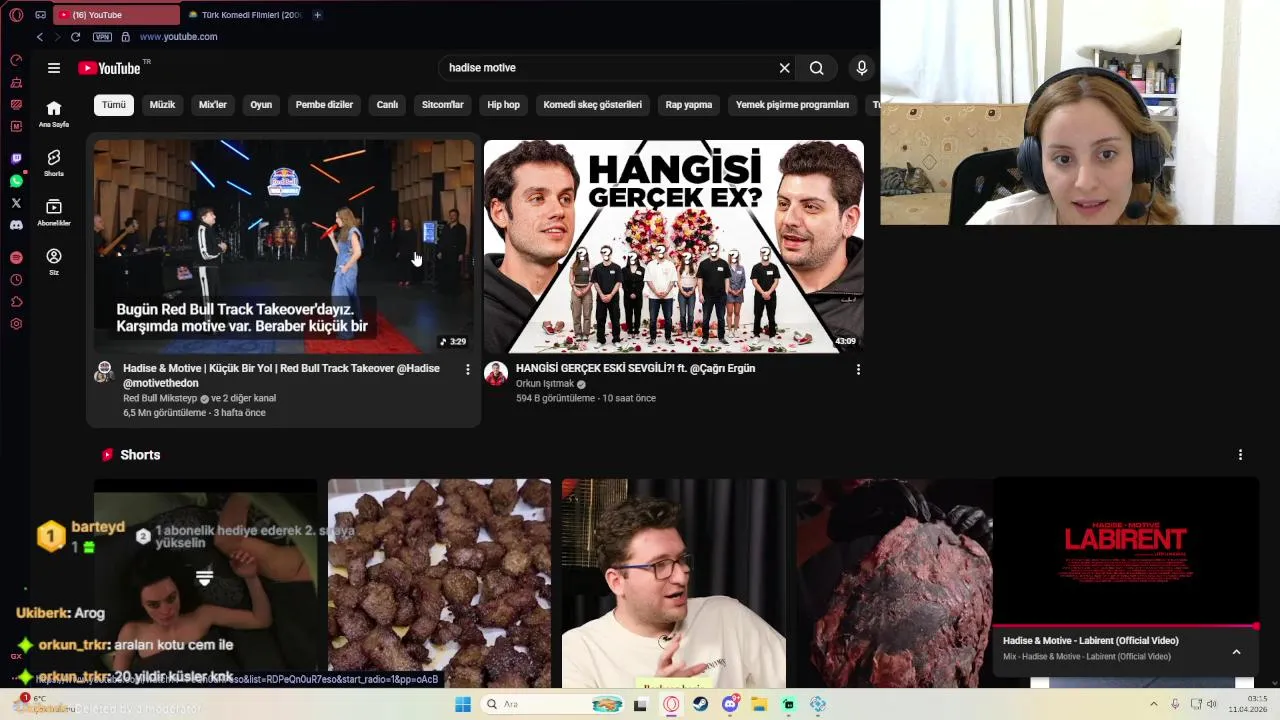Screen dimensions: 1280x720
Task: Open Shorts from YouTube sidebar
Action: pos(54,163)
